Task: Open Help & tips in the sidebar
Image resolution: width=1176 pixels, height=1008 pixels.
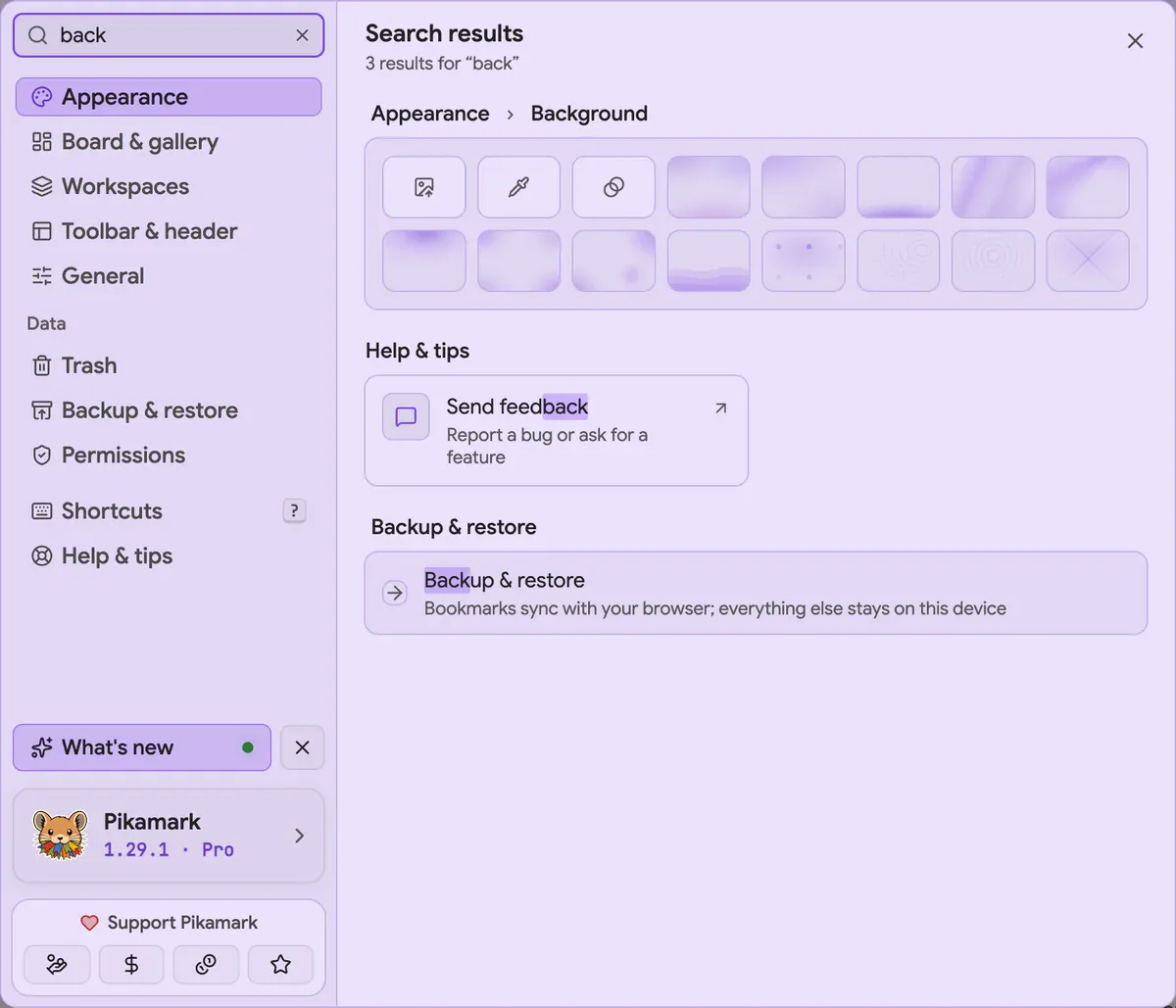Action: coord(169,555)
